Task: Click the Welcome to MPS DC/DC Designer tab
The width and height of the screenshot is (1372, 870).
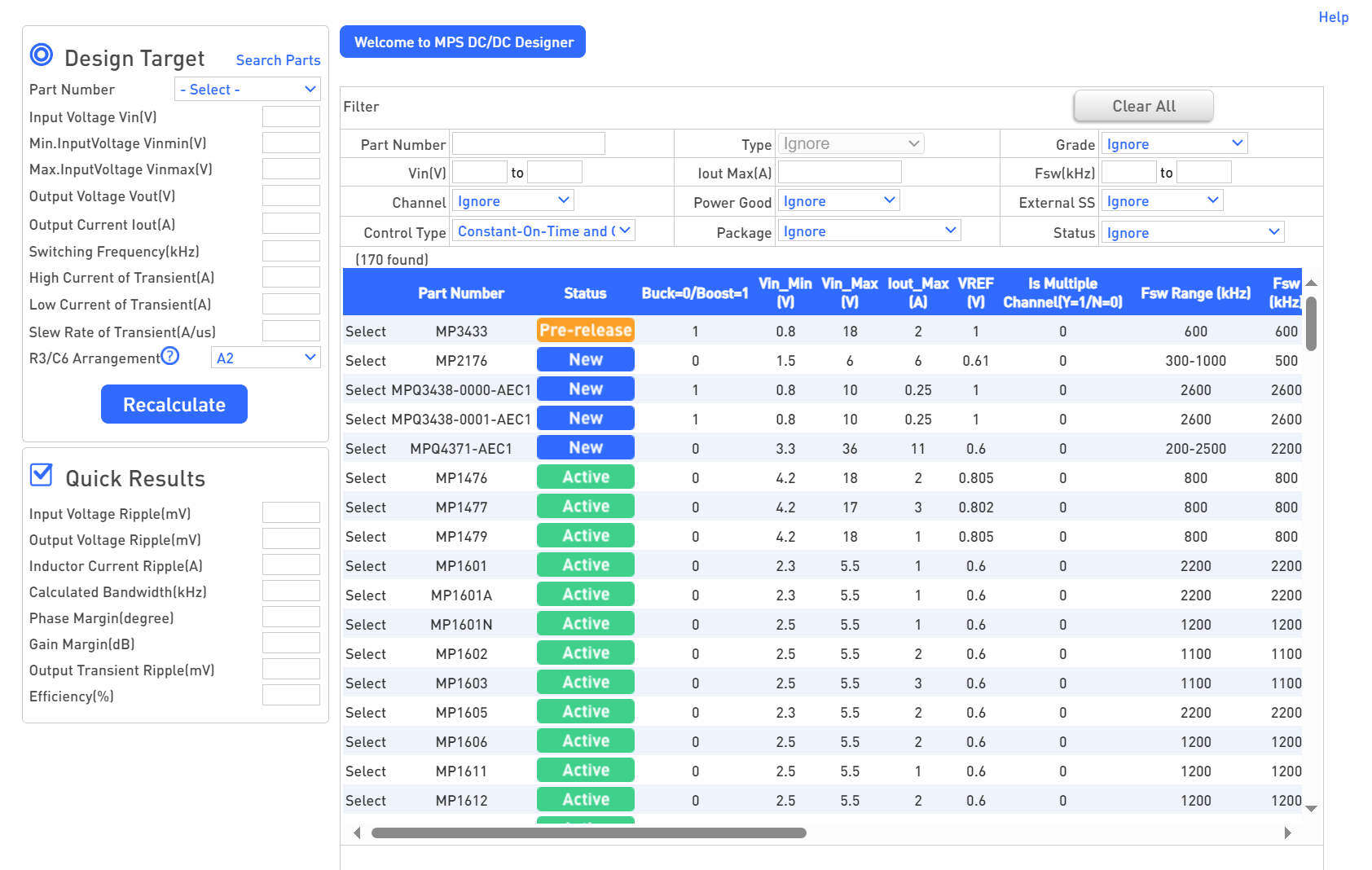Action: click(463, 42)
